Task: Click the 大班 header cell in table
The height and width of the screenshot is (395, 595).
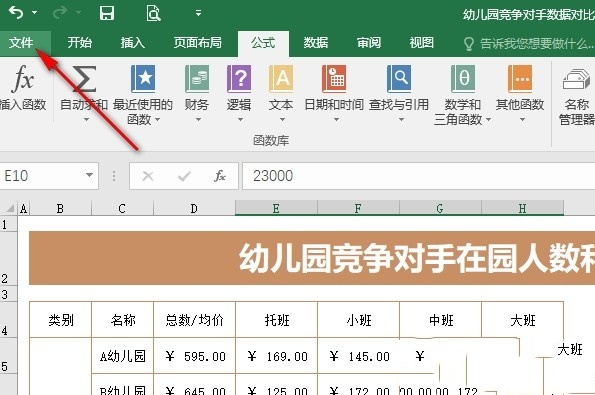Action: click(523, 320)
